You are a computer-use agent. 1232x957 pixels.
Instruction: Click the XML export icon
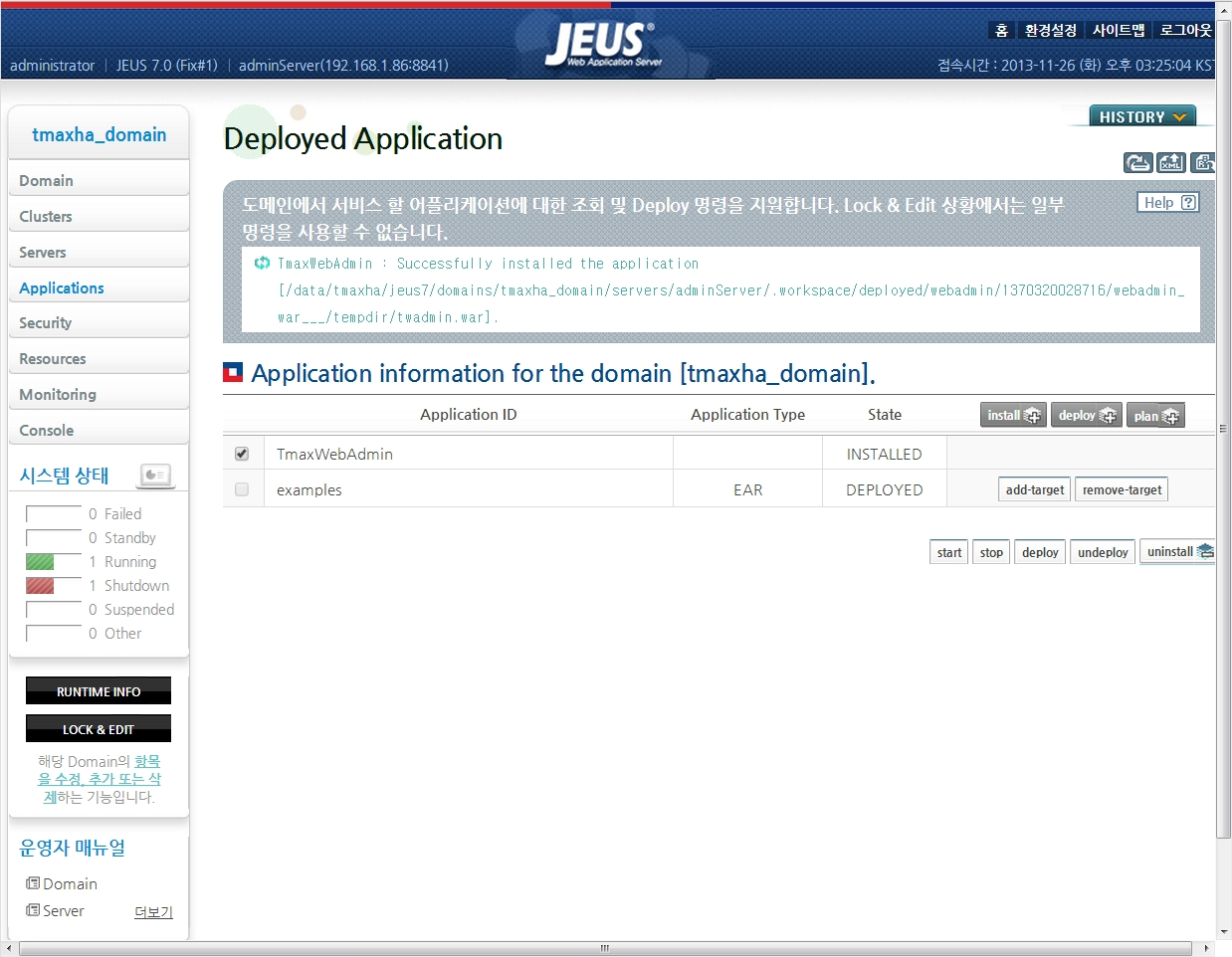click(1170, 162)
